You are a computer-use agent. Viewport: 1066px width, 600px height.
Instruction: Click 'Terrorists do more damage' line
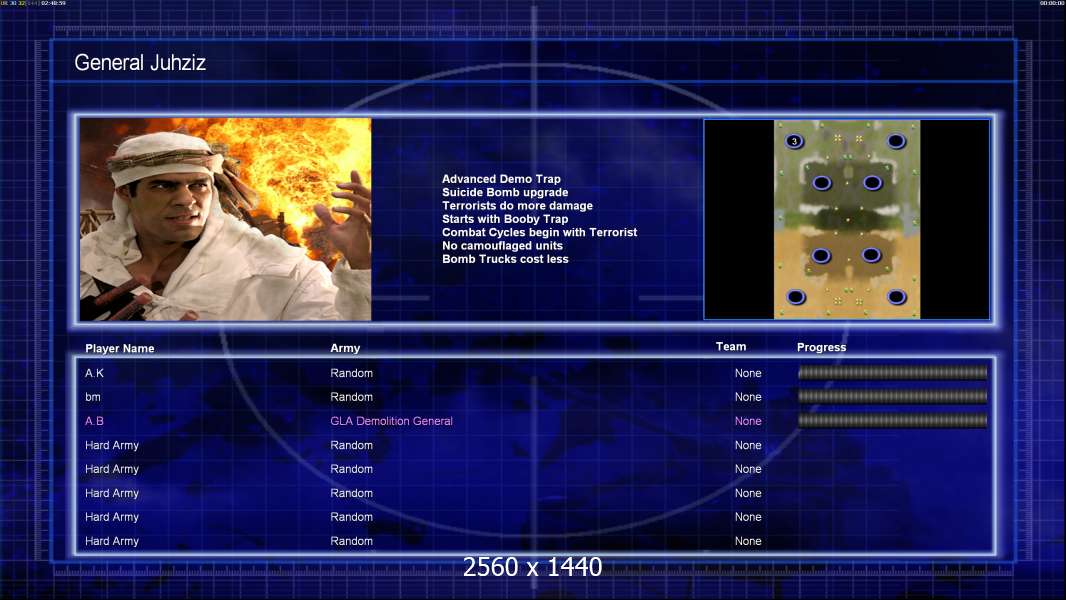517,205
